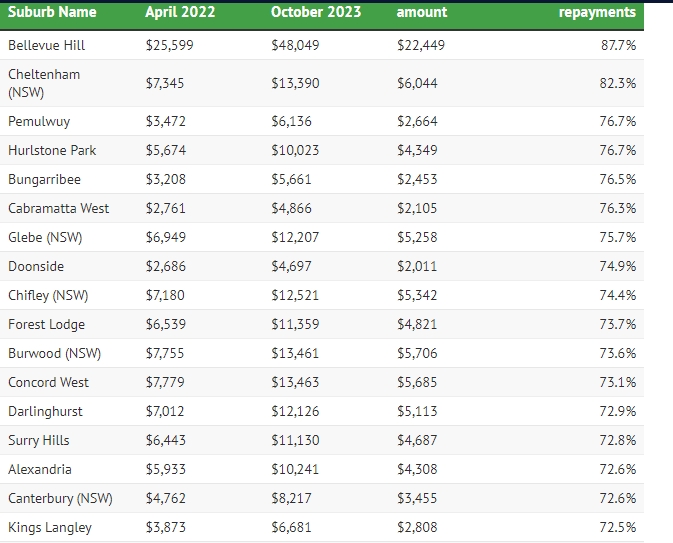Click Glebe (NSW) amount $5,258

coord(417,237)
